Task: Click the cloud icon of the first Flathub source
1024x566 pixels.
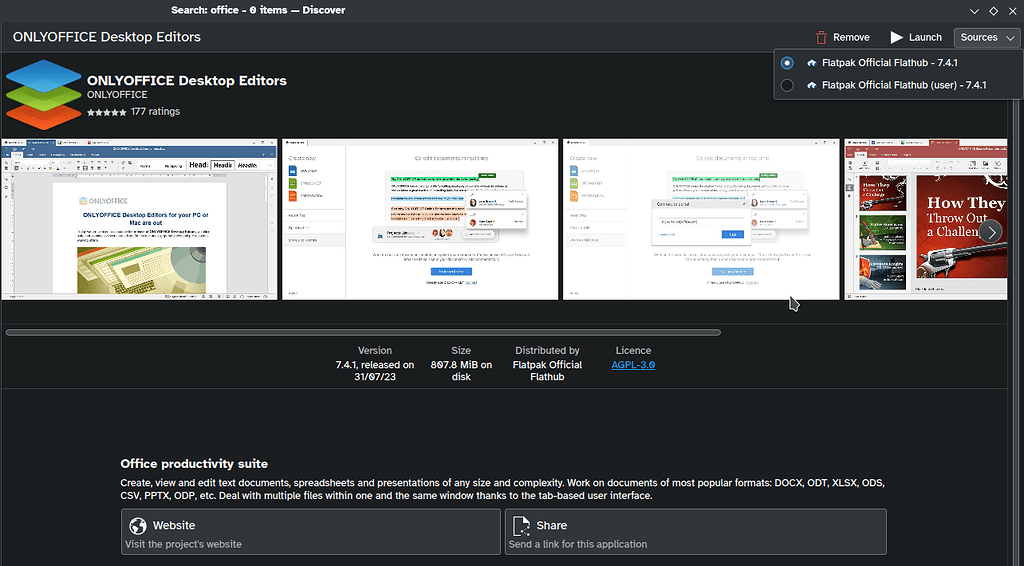Action: (x=812, y=63)
